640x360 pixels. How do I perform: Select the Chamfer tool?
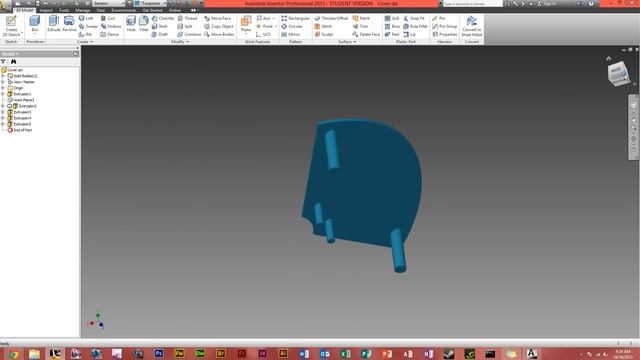pos(163,18)
